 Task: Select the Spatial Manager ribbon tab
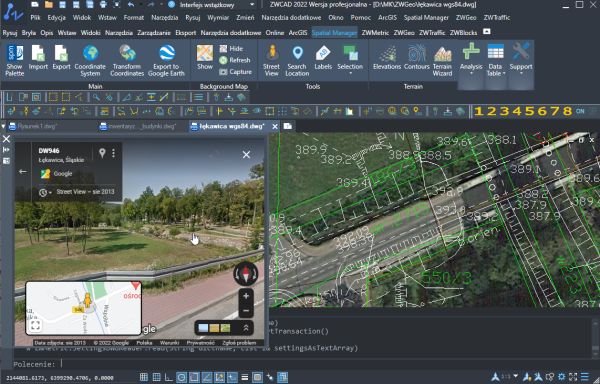click(x=334, y=33)
